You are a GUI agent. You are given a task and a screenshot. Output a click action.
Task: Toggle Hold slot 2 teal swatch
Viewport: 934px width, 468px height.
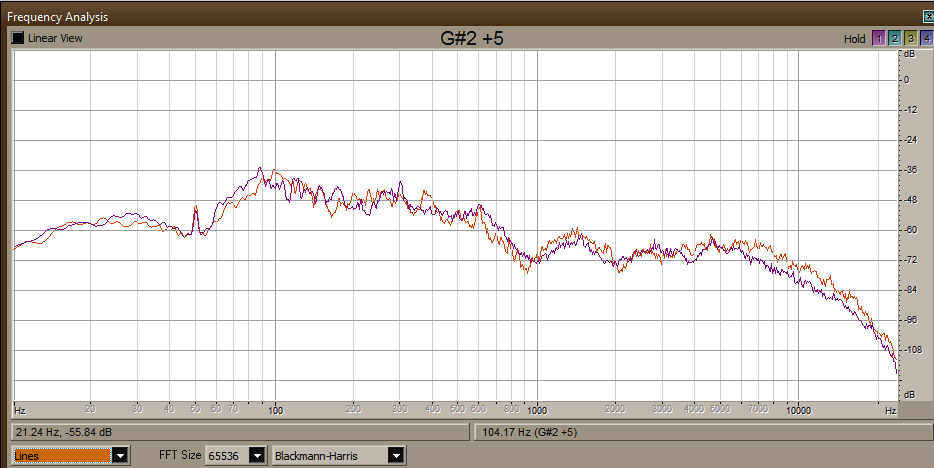tap(894, 39)
